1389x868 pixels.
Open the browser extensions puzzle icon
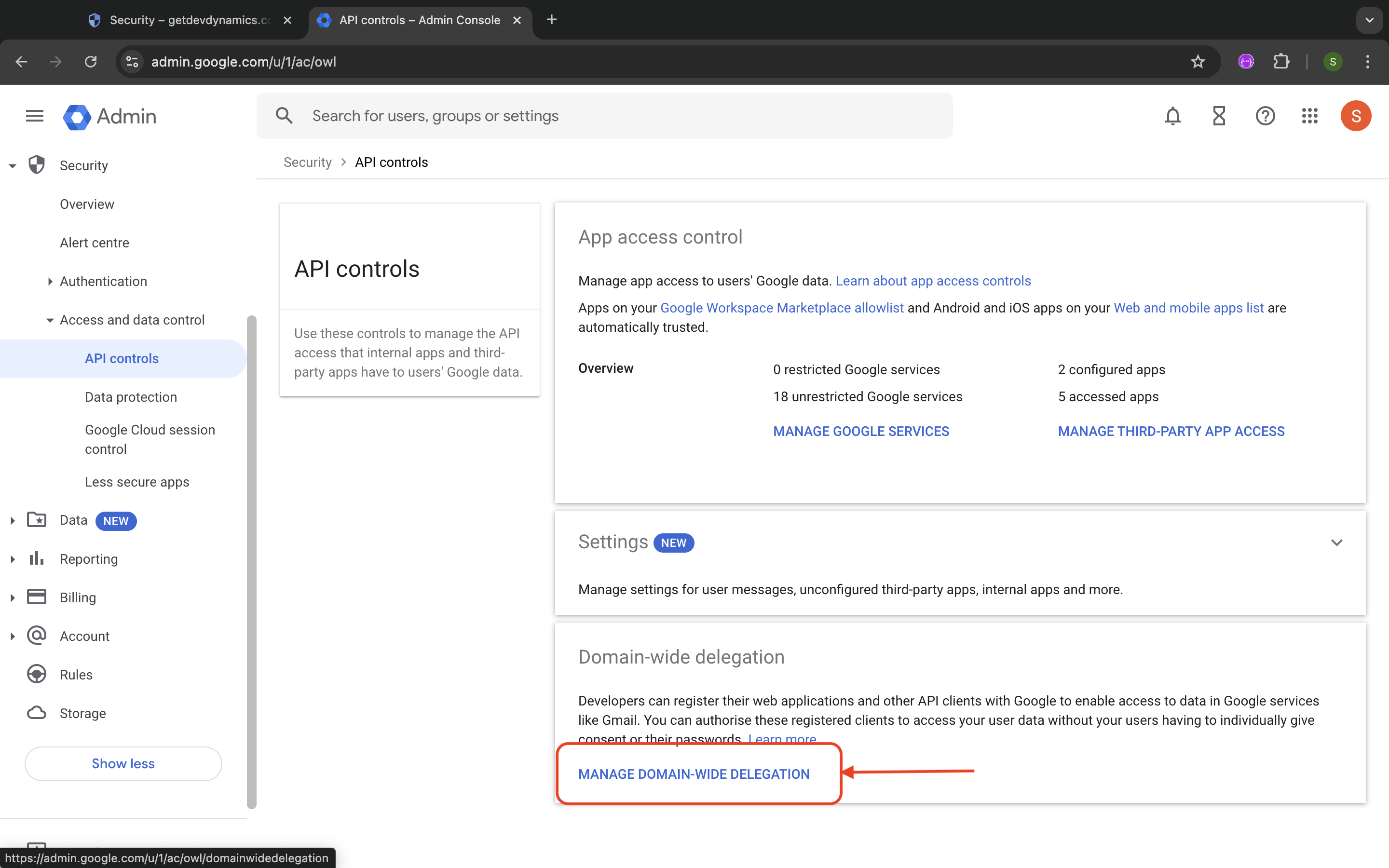pyautogui.click(x=1281, y=62)
